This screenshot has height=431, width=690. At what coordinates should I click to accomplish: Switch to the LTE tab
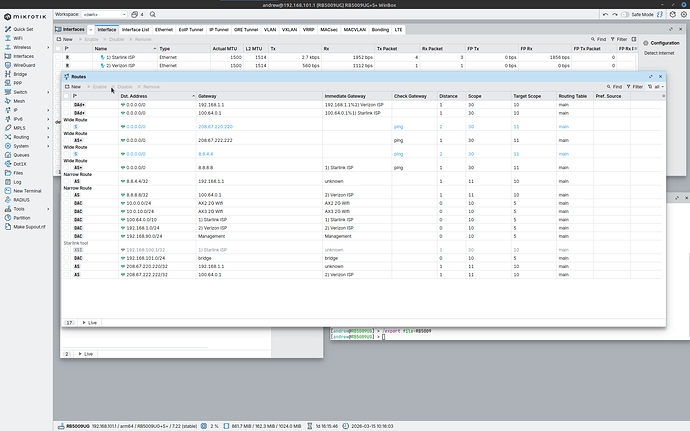click(x=398, y=29)
